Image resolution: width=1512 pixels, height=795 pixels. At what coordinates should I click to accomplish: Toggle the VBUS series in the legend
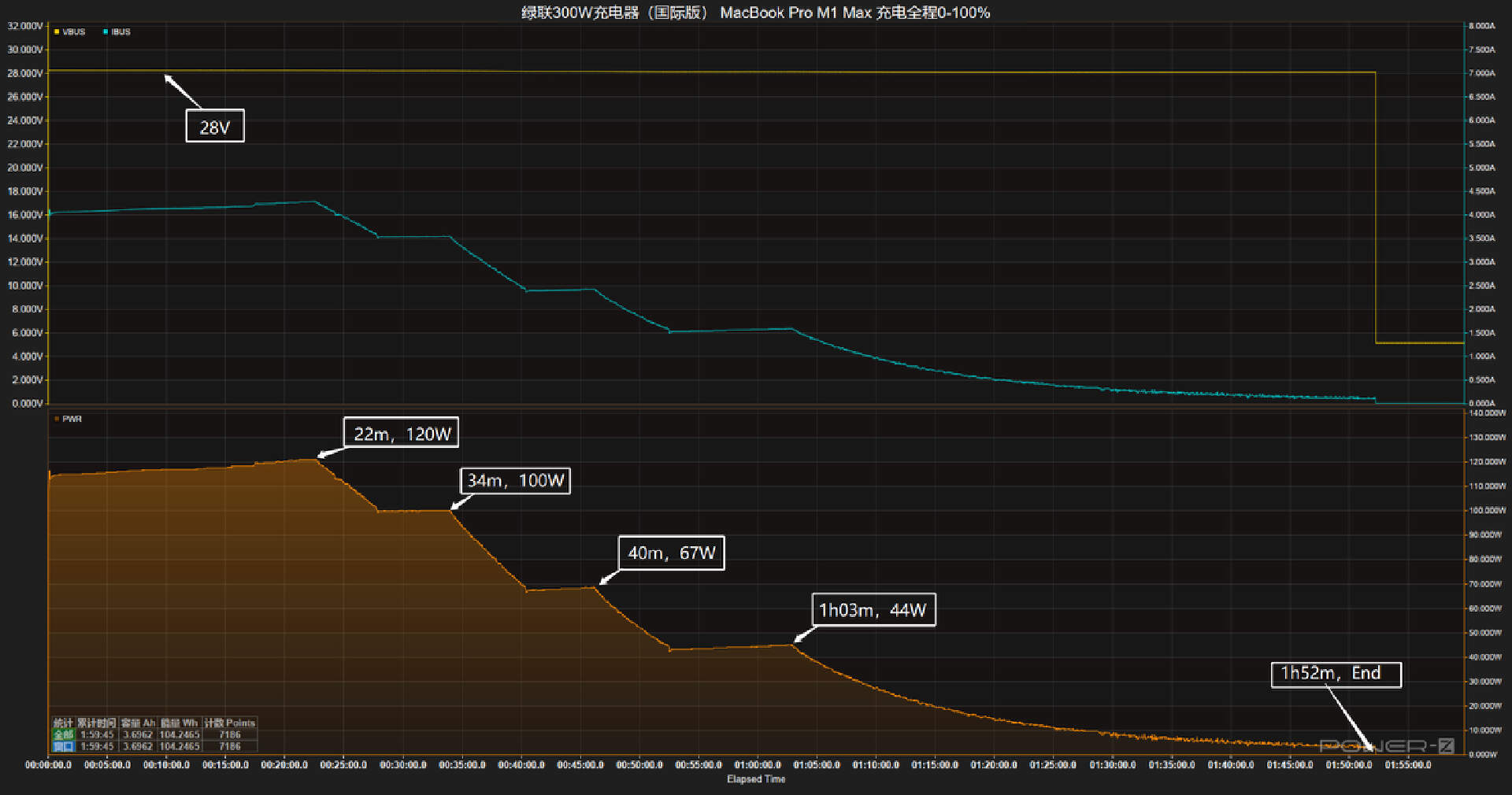pyautogui.click(x=69, y=32)
